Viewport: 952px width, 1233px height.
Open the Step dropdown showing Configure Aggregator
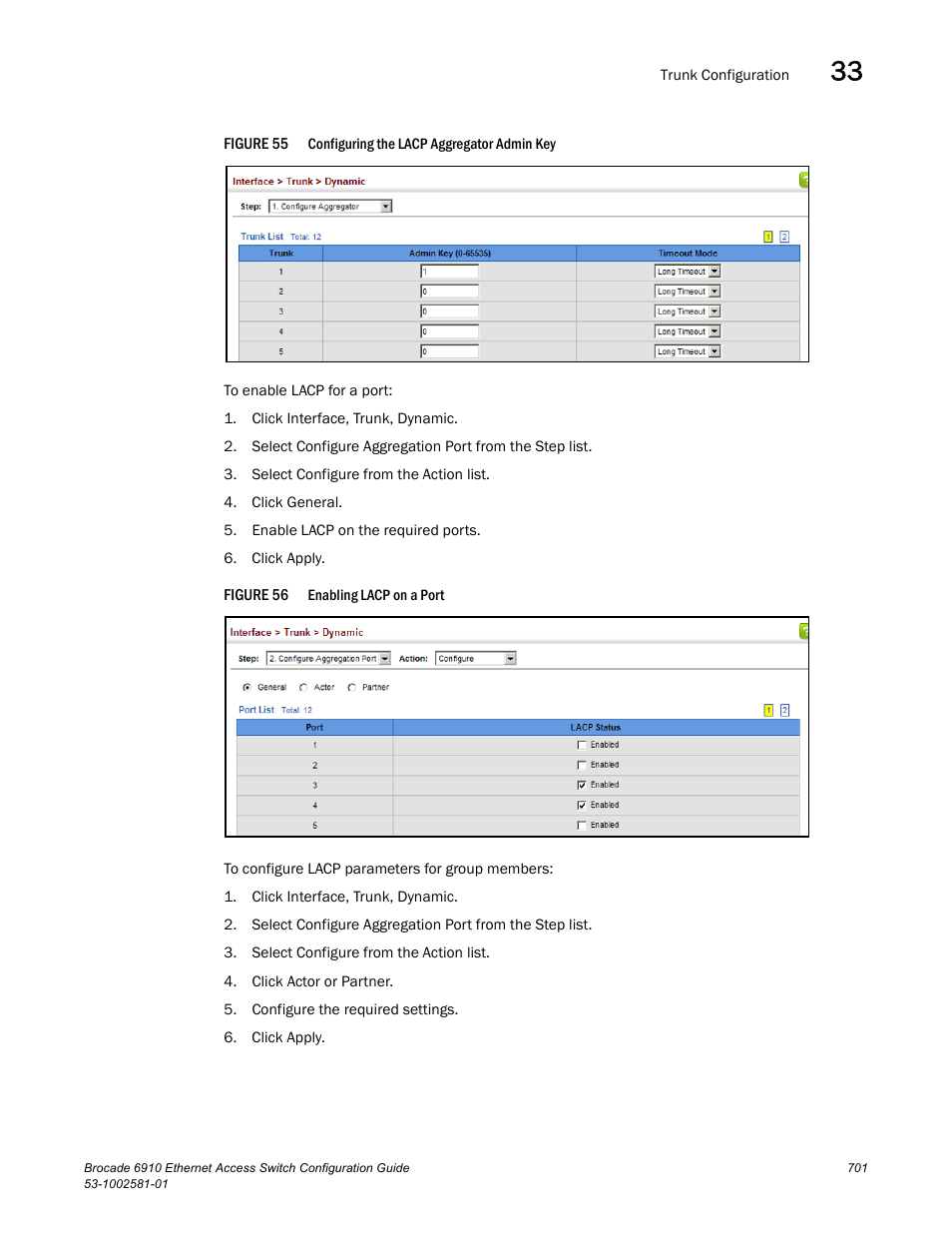coord(330,207)
